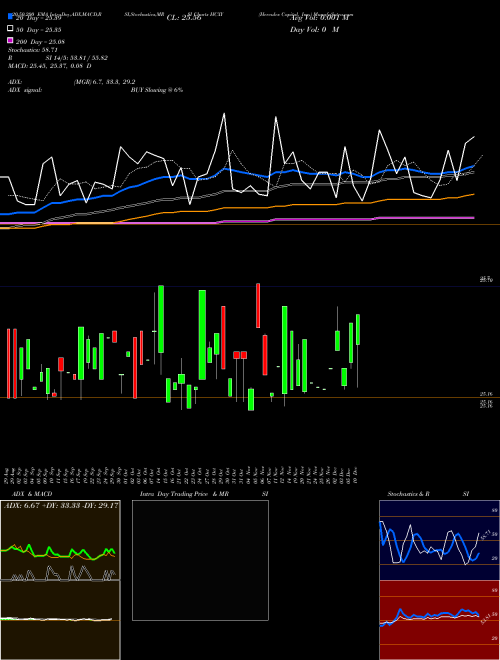Click the 'ADX signal:' label
The height and width of the screenshot is (660, 500).
[25, 90]
